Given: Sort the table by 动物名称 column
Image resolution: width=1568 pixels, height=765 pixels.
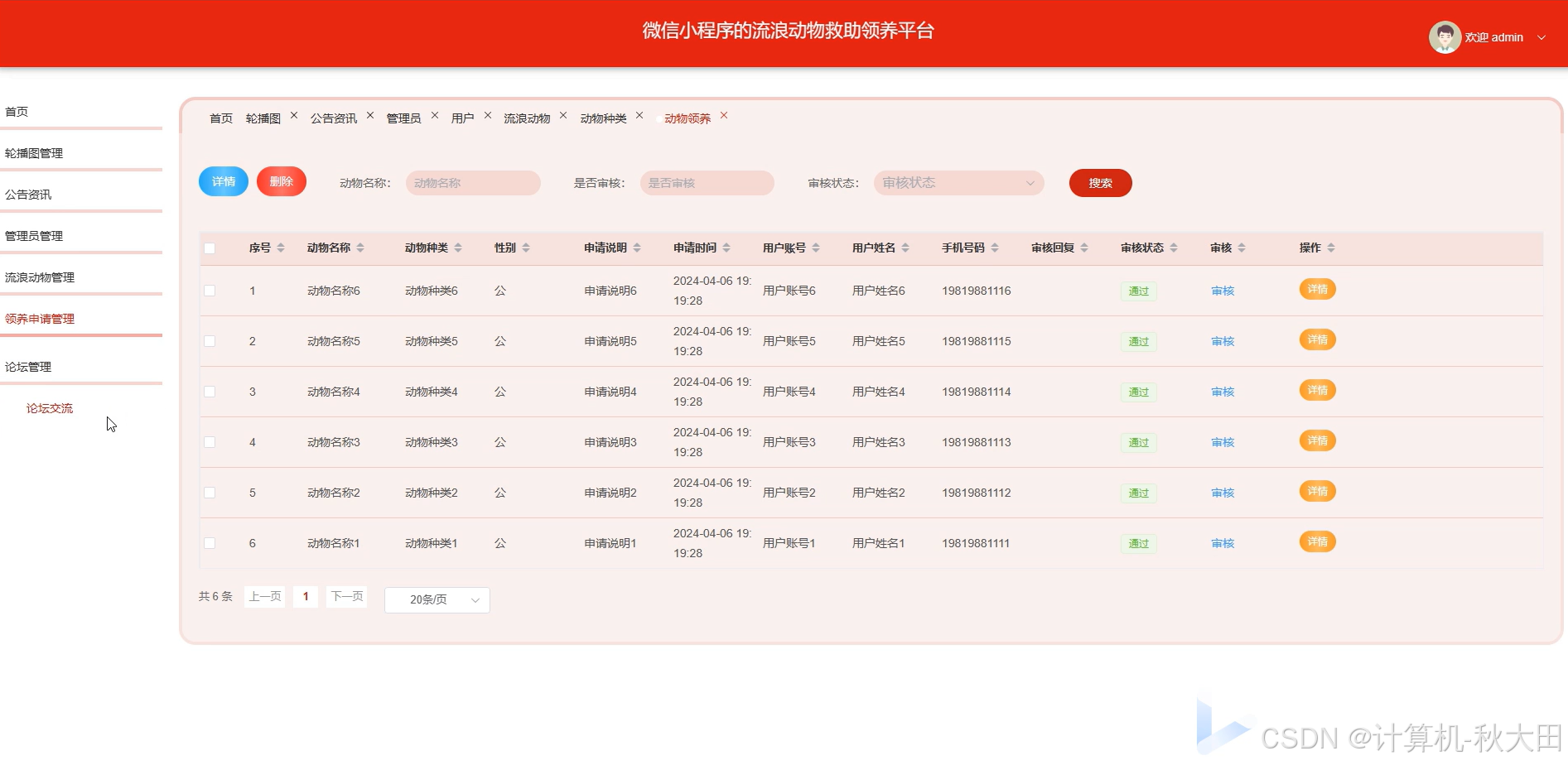Looking at the screenshot, I should 361,247.
